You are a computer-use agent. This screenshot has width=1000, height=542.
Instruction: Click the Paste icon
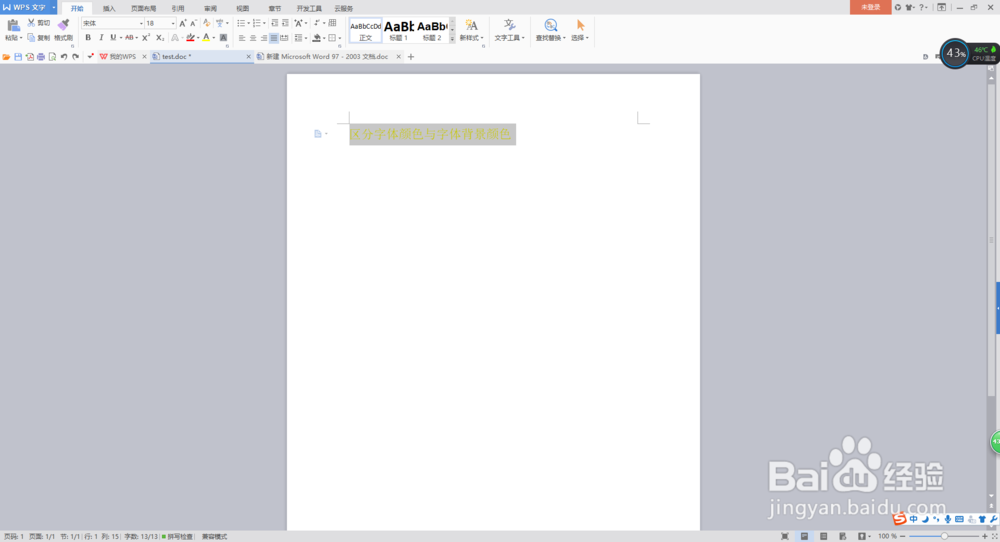click(x=13, y=26)
